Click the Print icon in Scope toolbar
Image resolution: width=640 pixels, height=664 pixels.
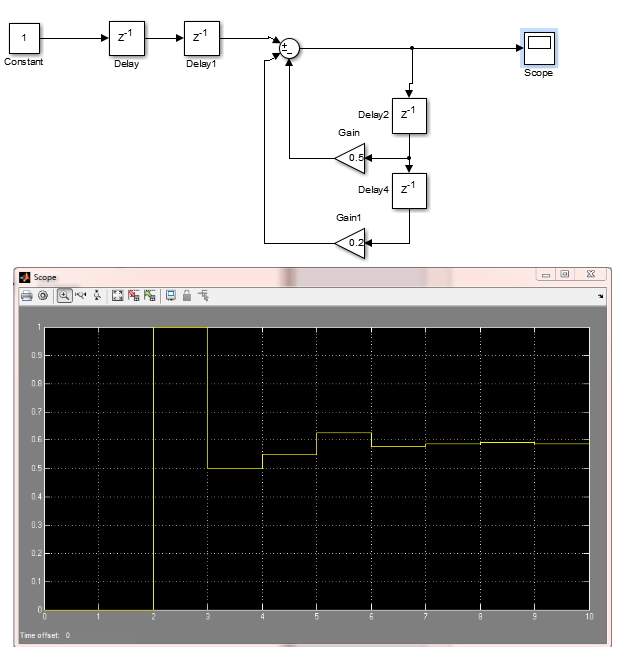[x=27, y=296]
